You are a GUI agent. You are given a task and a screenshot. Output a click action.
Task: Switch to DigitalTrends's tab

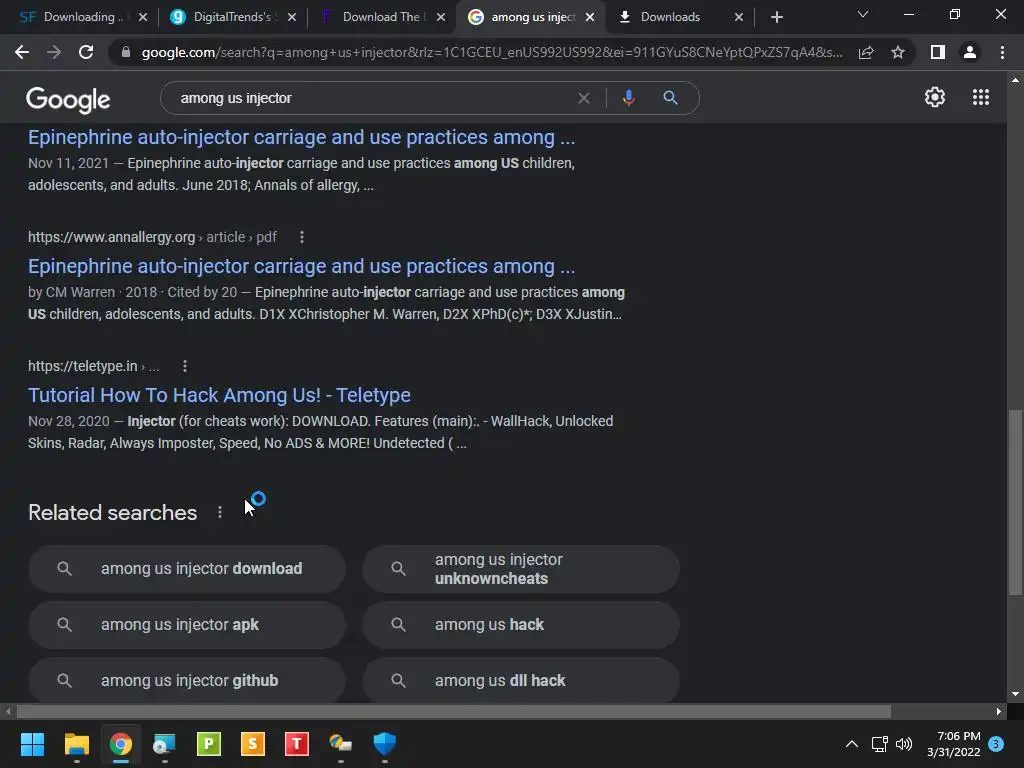[230, 17]
